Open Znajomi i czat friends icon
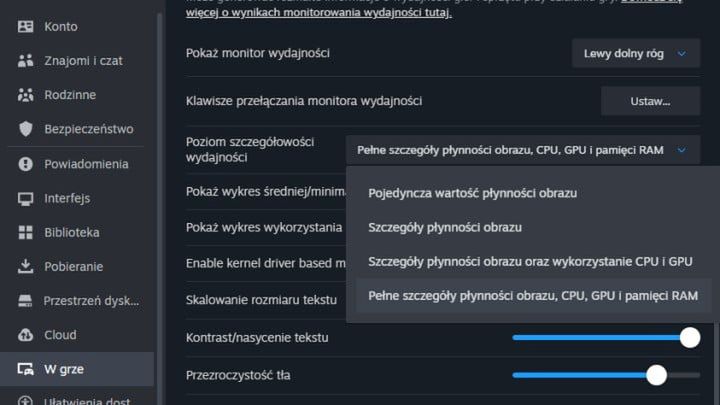The height and width of the screenshot is (405, 720). coord(26,60)
